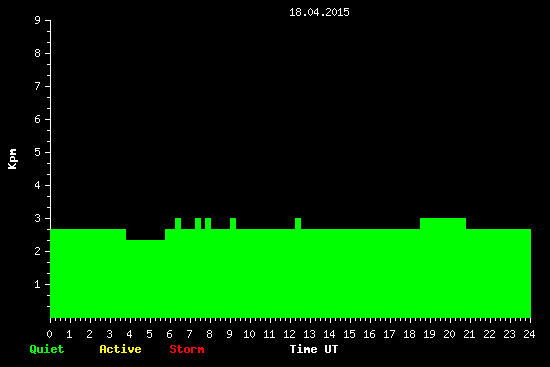Click the Kp value 1 axis label

[x=38, y=284]
